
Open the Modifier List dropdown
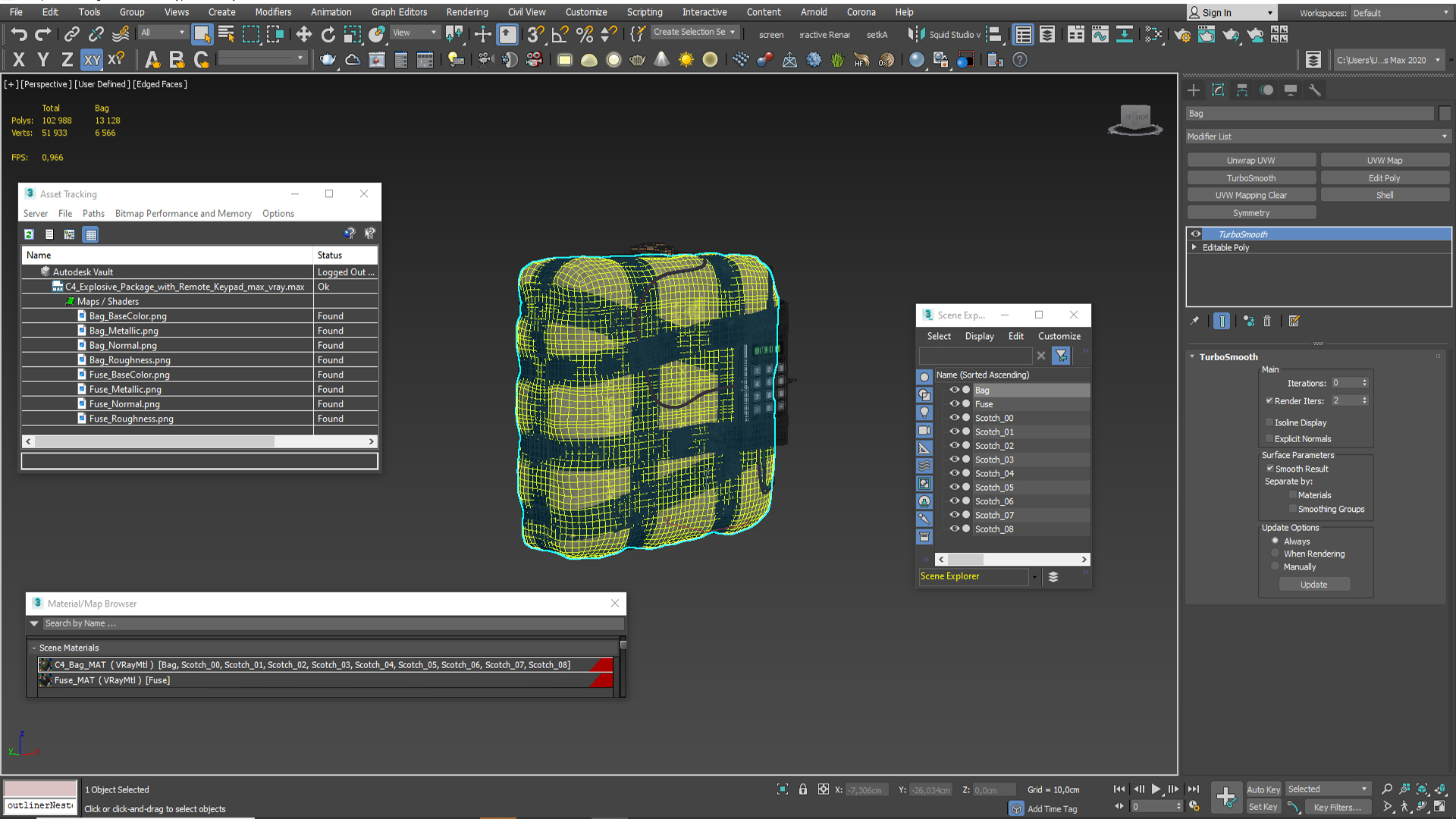[x=1318, y=136]
